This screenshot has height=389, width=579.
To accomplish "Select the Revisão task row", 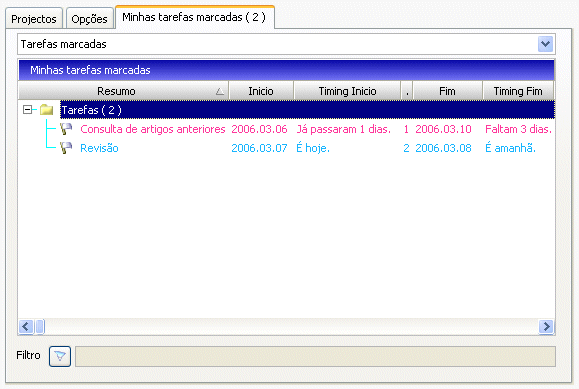I will pos(99,148).
